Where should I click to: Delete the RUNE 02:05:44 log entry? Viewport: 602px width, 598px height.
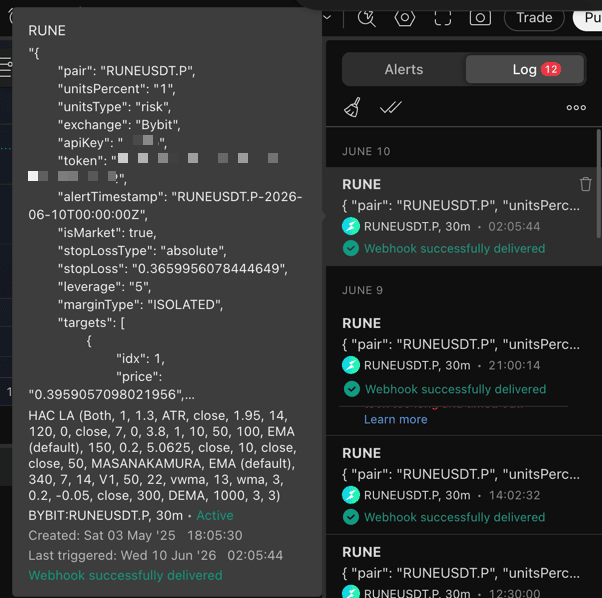585,184
